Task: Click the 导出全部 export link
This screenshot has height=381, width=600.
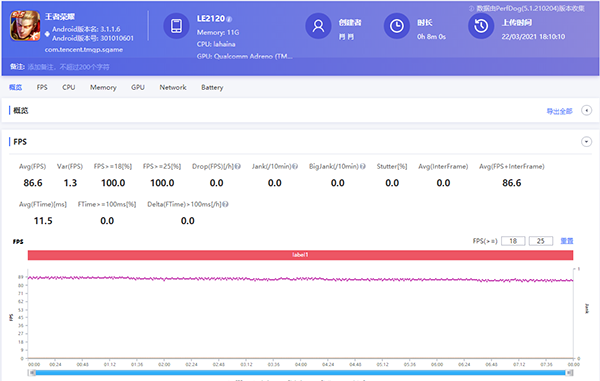Action: click(x=559, y=111)
